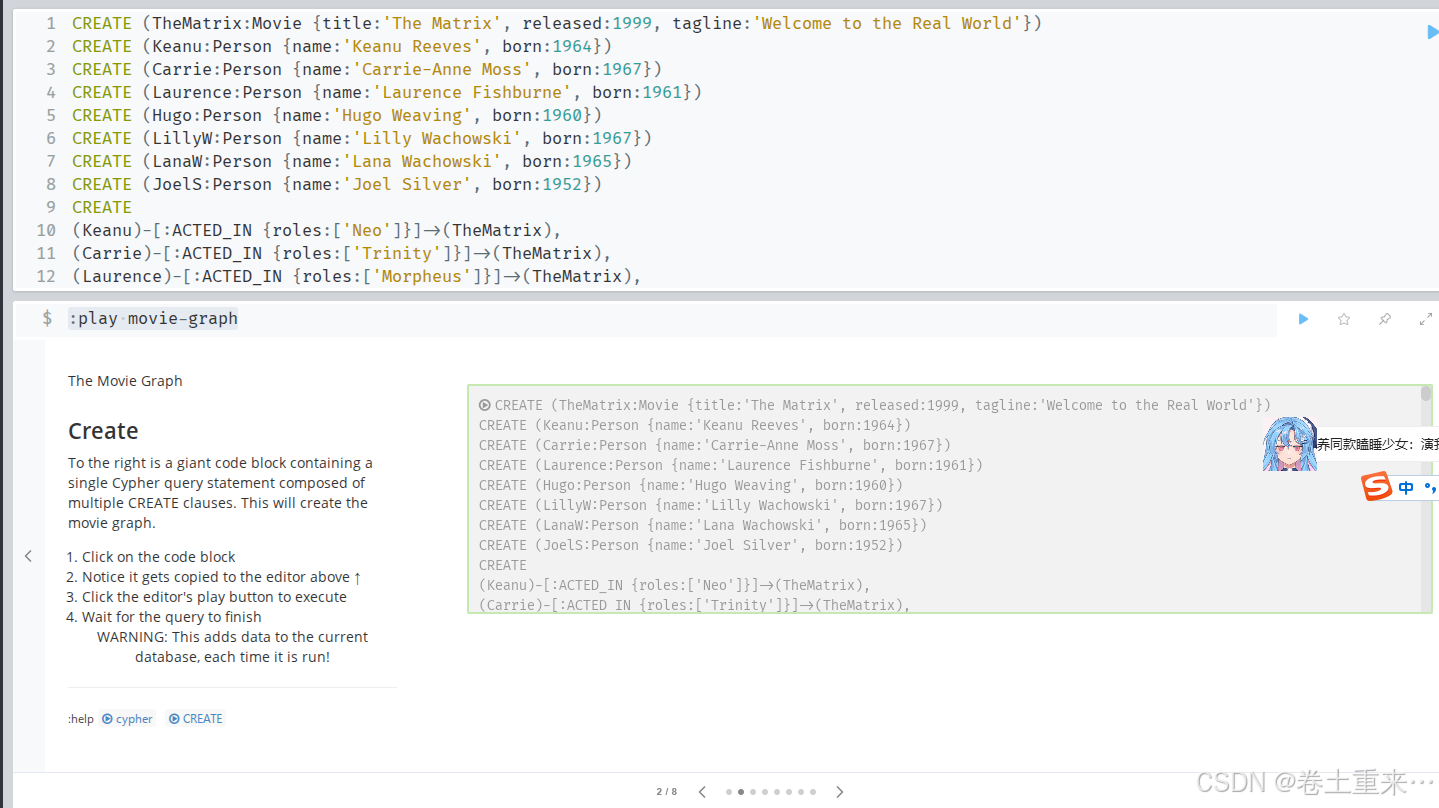Image resolution: width=1439 pixels, height=808 pixels.
Task: Jump to first pagination dot
Action: pos(728,792)
